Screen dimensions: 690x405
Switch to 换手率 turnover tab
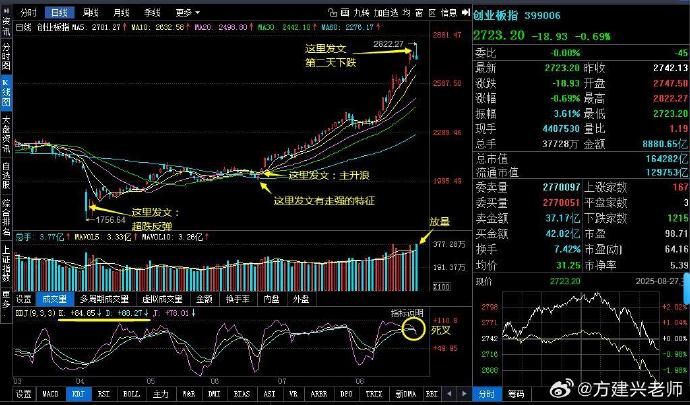click(x=238, y=299)
